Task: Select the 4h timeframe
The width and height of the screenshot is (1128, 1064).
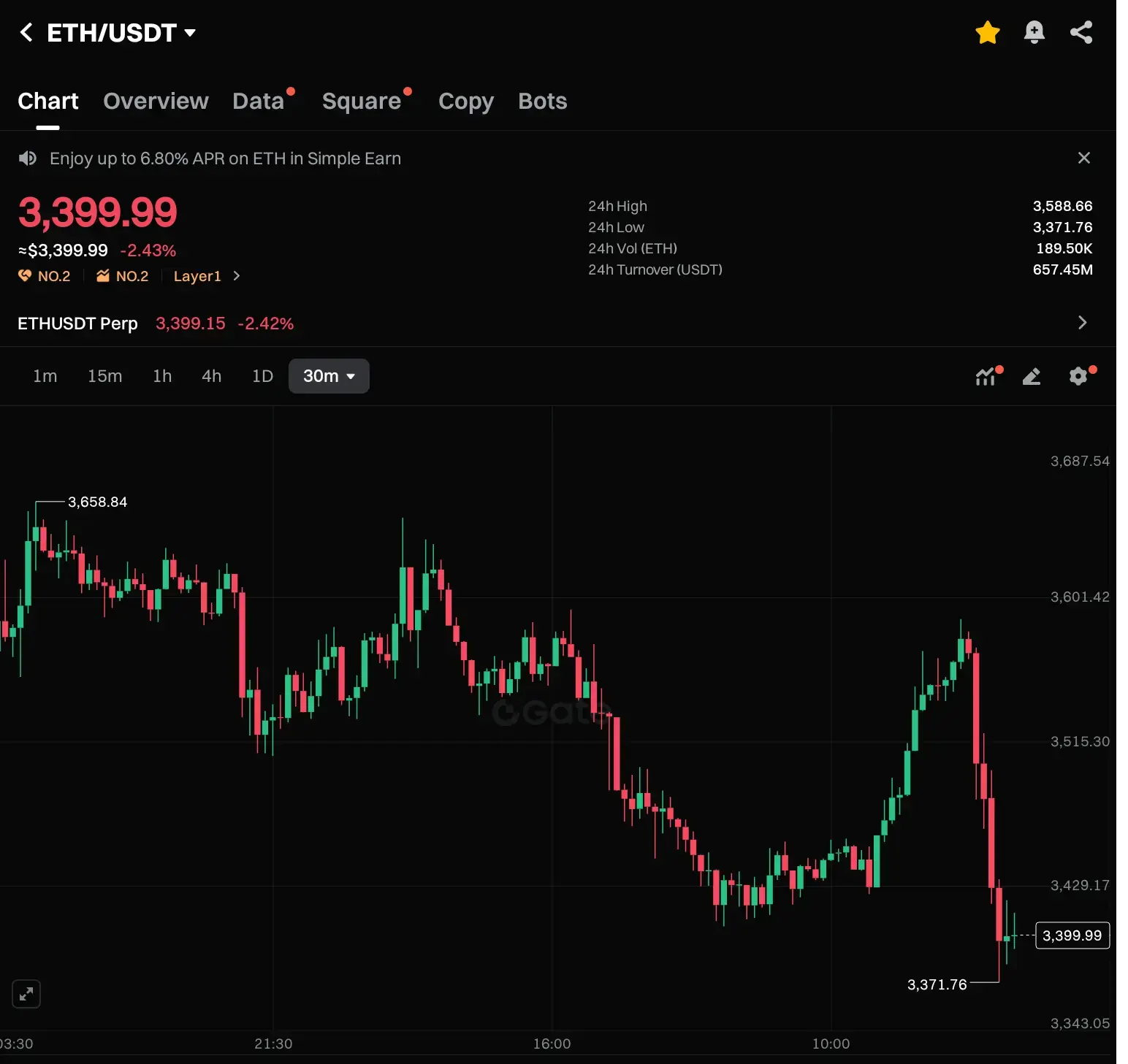Action: tap(212, 376)
